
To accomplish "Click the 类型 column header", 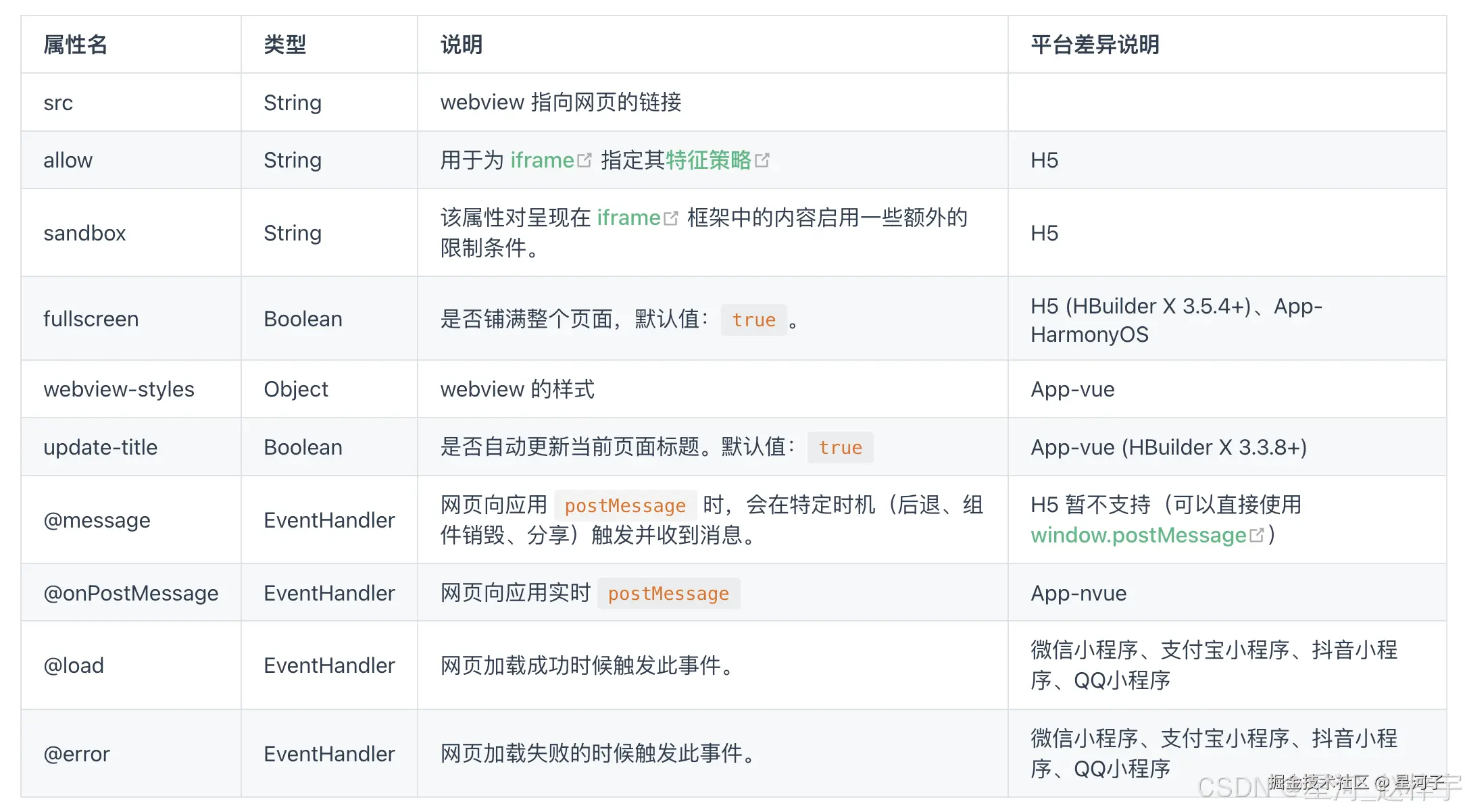I will [x=284, y=45].
